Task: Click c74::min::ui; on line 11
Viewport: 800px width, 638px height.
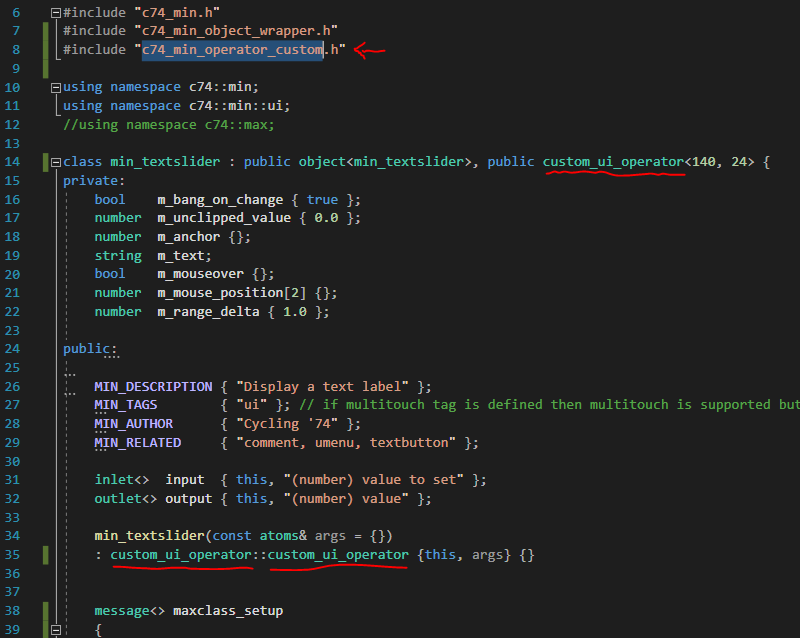Action: pyautogui.click(x=240, y=106)
